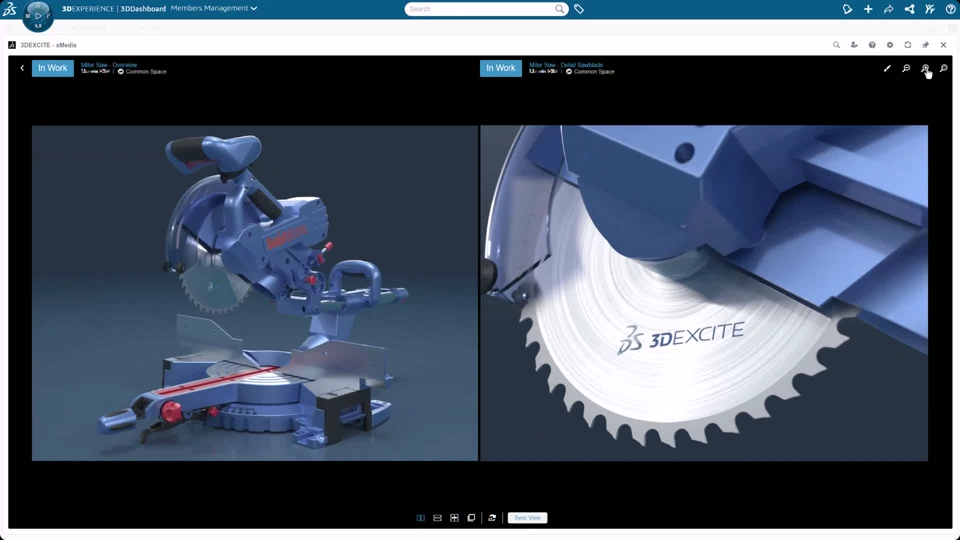The width and height of the screenshot is (960, 540).
Task: Open the widget user access icon
Action: click(854, 45)
